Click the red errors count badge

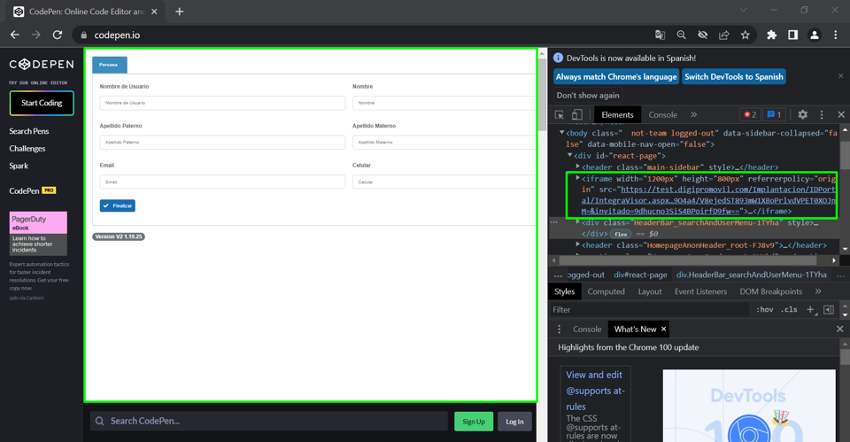pos(749,115)
